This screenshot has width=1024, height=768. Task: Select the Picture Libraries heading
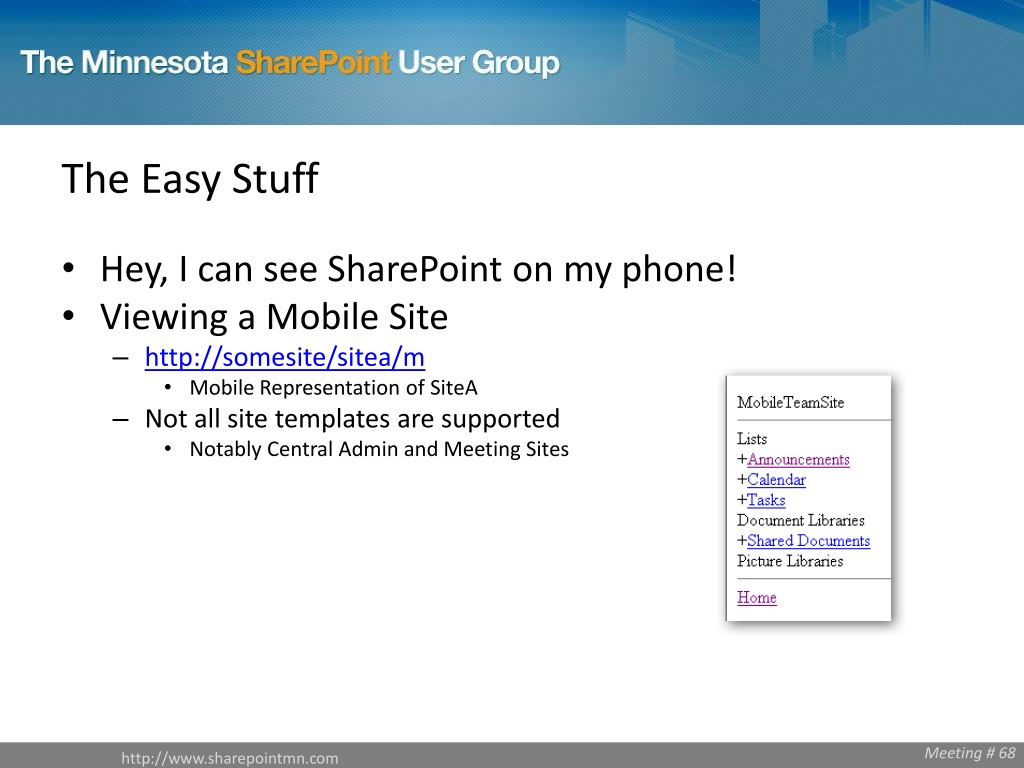(x=790, y=561)
